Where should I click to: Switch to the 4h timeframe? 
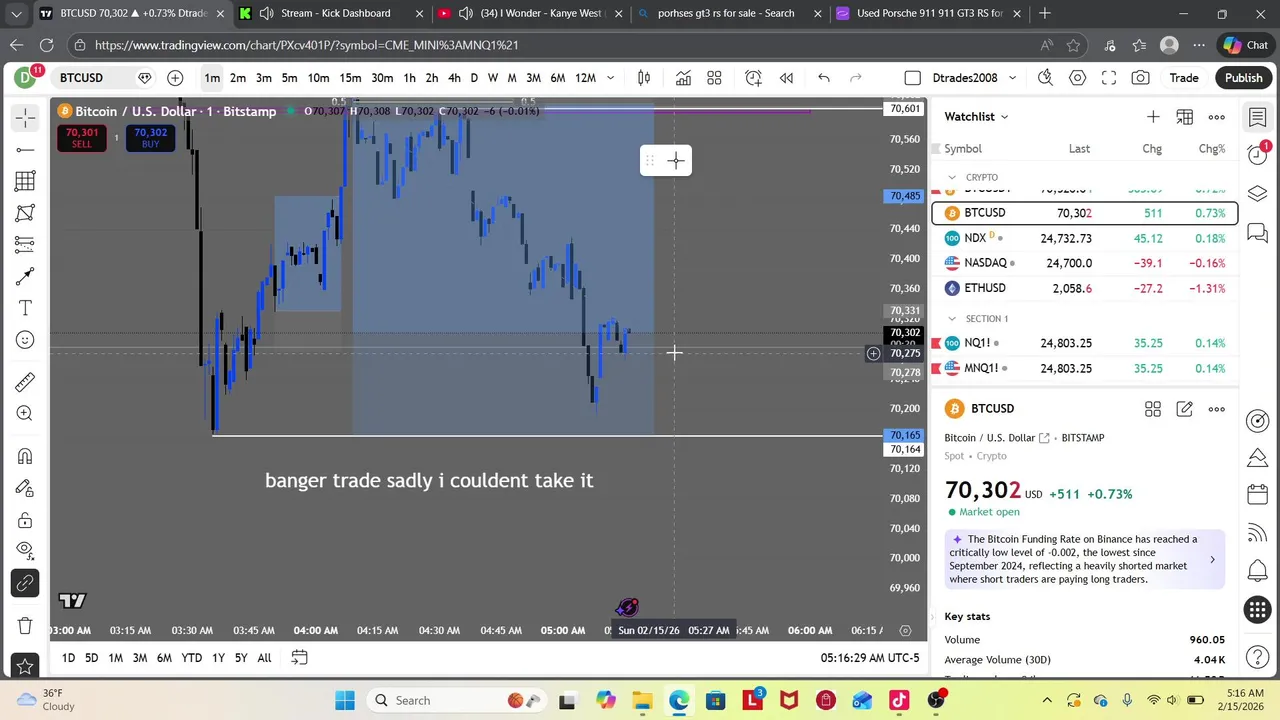click(x=454, y=78)
